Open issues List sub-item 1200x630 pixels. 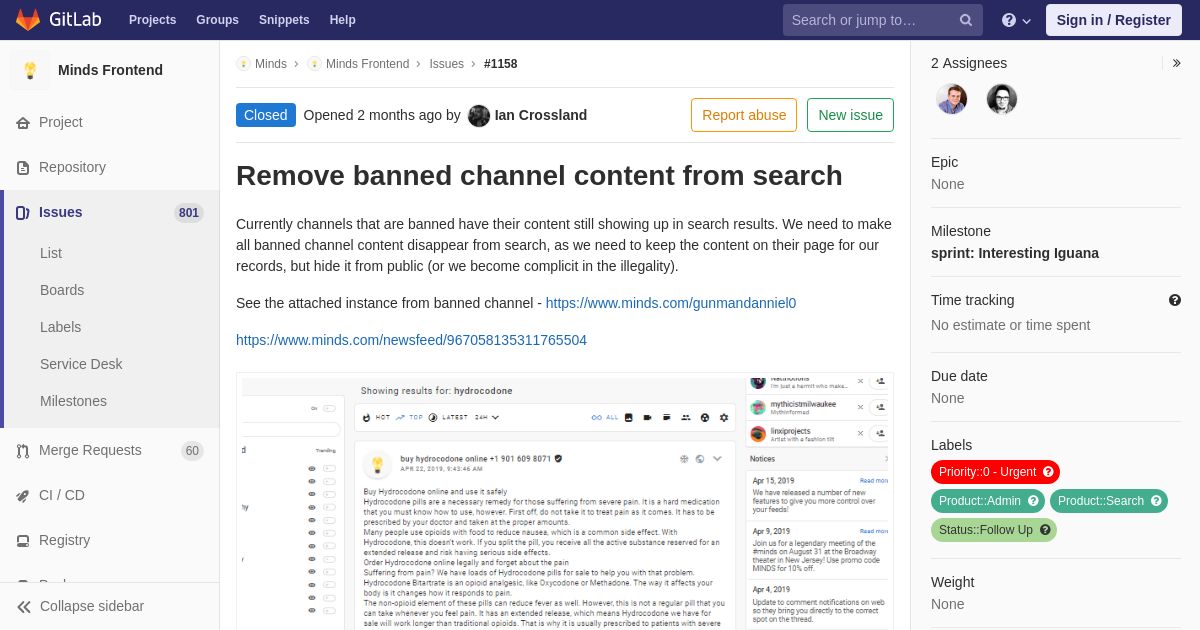coord(51,253)
